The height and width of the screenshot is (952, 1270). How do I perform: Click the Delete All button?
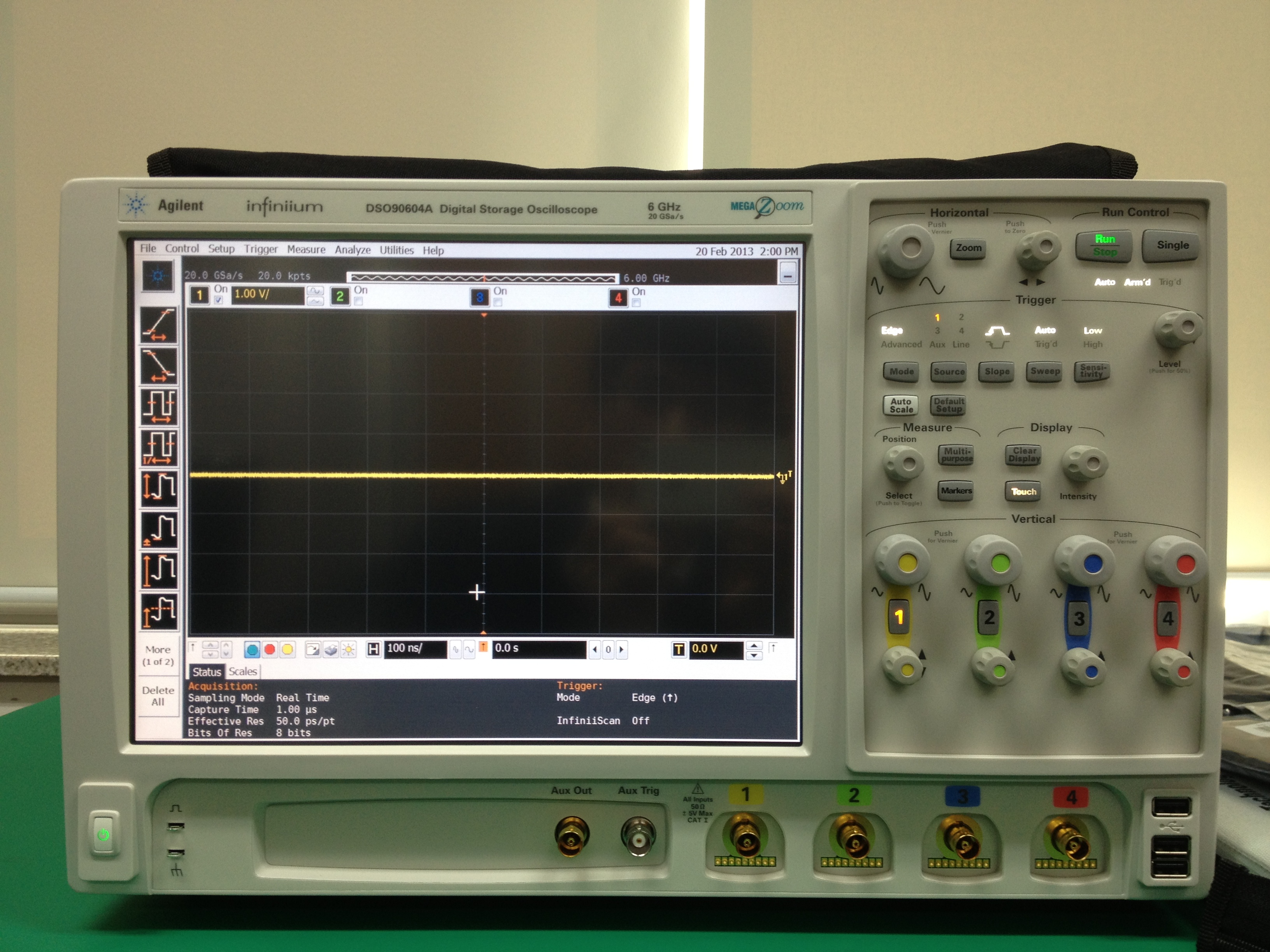point(158,696)
